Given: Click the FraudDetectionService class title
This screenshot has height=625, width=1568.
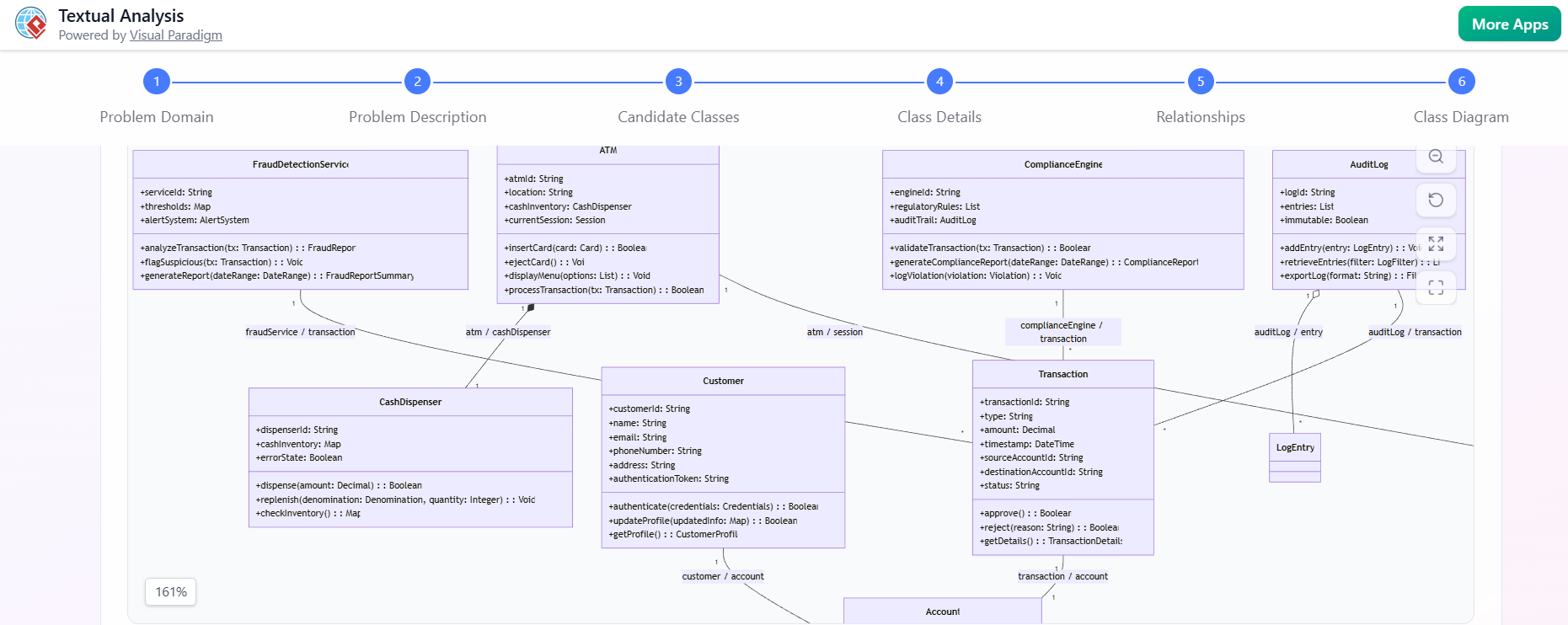Looking at the screenshot, I should pos(300,164).
